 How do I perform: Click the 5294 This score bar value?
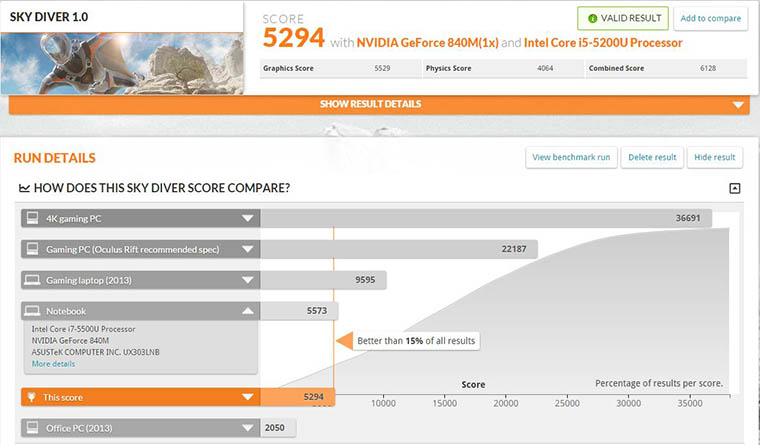tap(314, 397)
